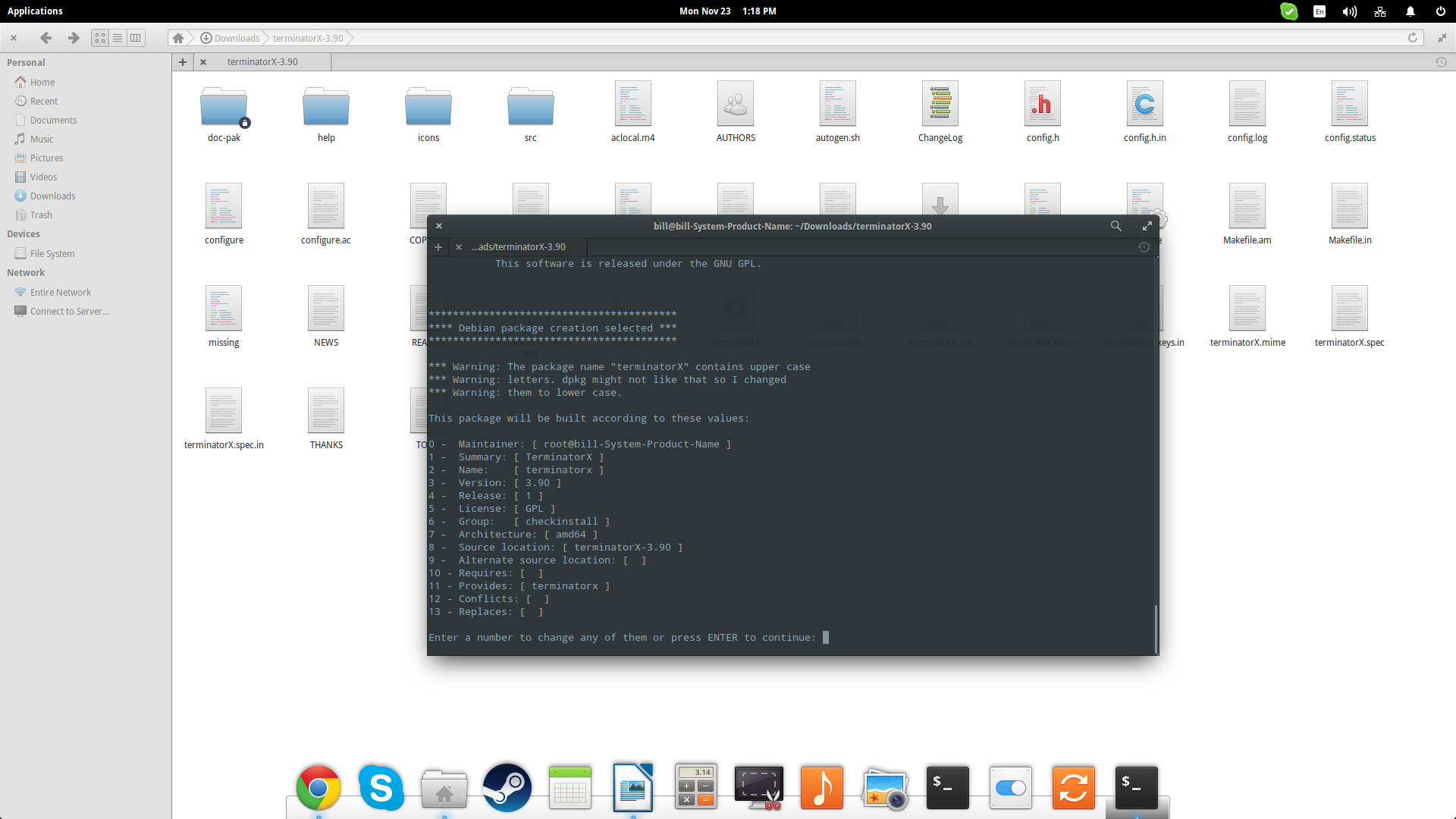Open file manager tab history
The height and width of the screenshot is (819, 1456).
(x=1441, y=62)
